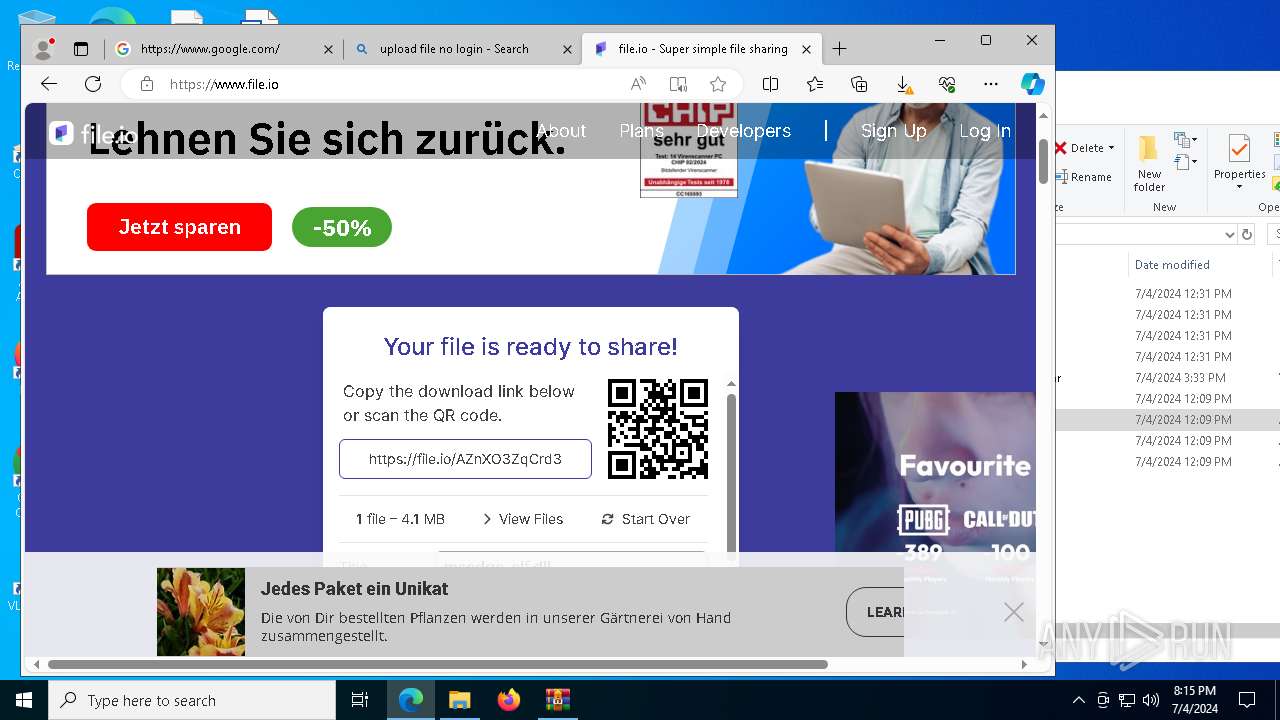Close the upload file no login tab
The height and width of the screenshot is (720, 1280).
pos(567,49)
